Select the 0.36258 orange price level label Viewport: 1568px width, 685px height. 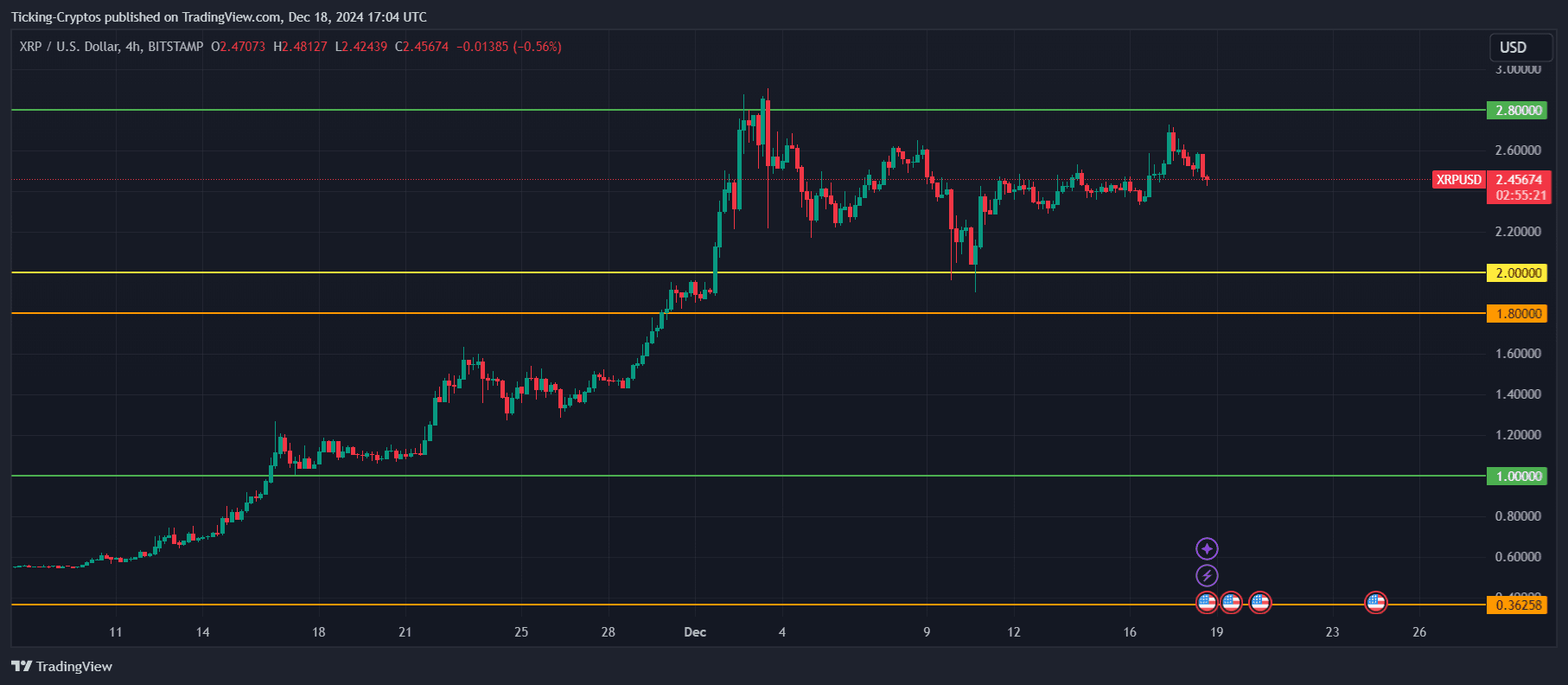1517,605
